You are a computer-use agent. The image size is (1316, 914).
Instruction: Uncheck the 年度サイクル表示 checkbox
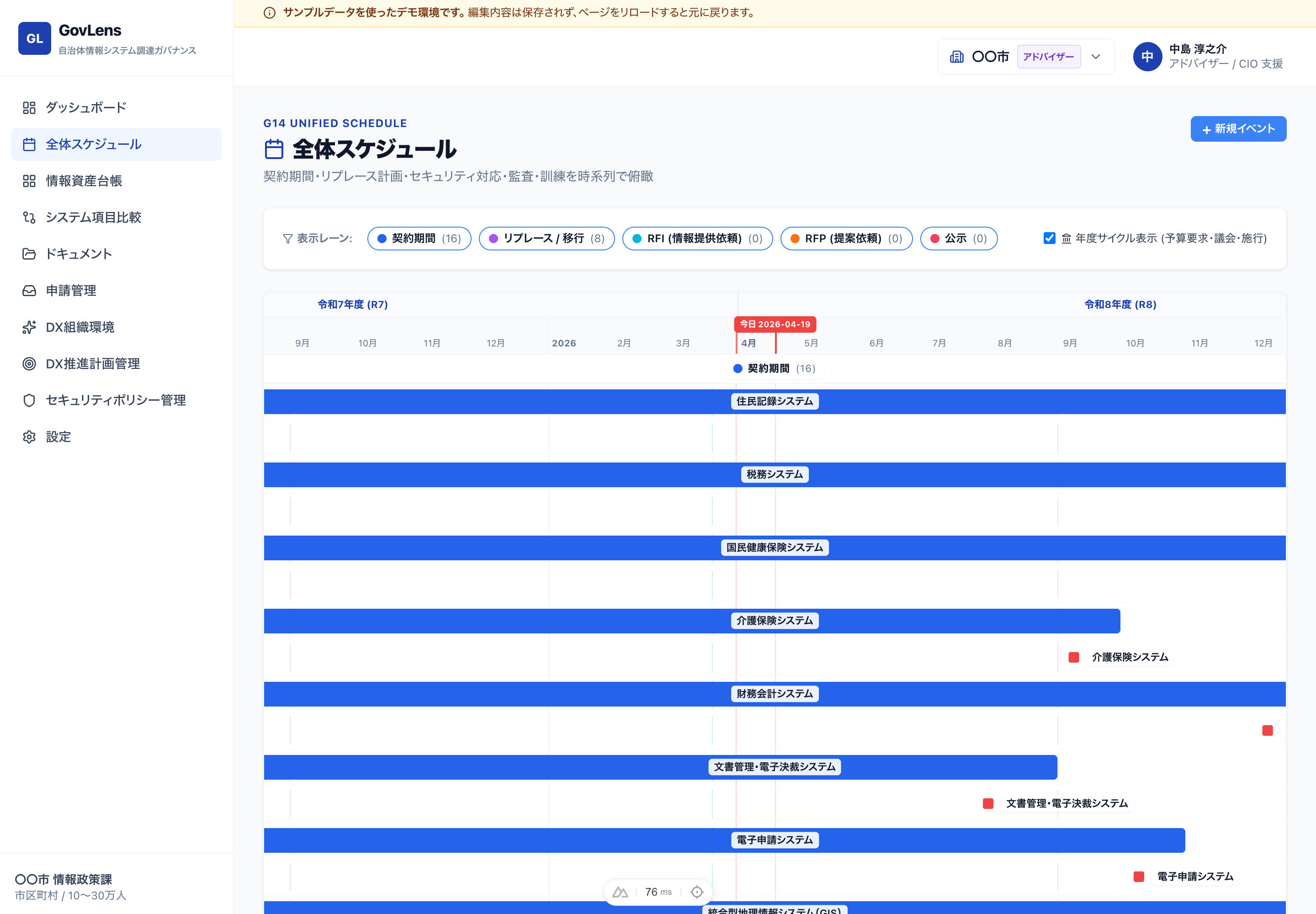click(x=1049, y=238)
